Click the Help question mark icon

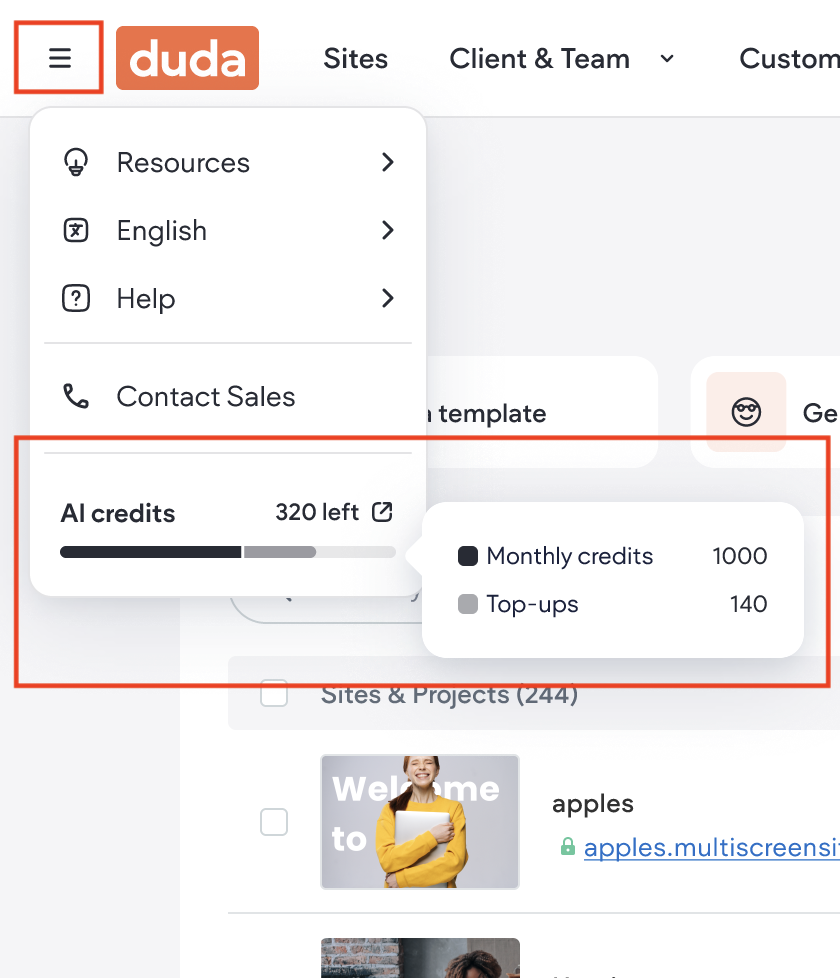tap(76, 298)
